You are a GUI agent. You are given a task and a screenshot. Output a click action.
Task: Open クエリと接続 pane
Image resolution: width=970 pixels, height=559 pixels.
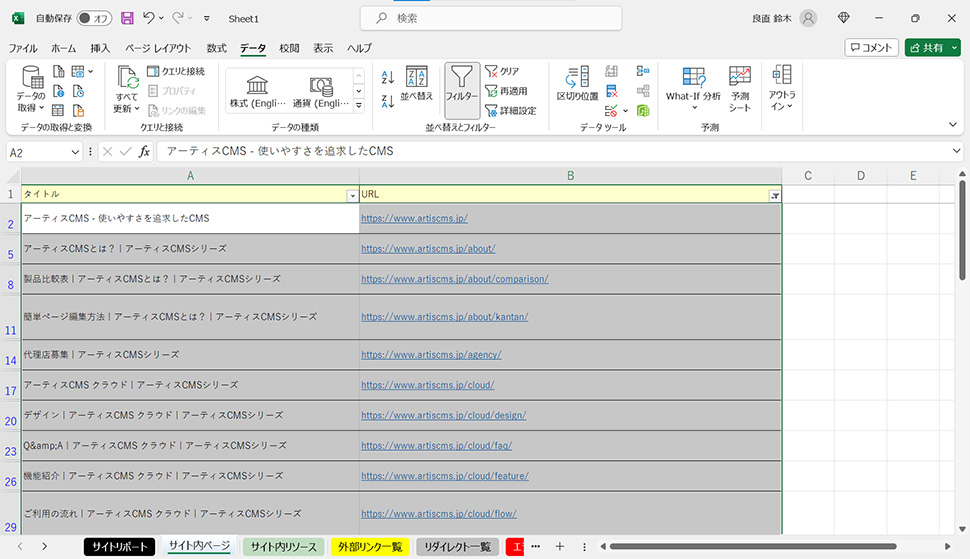click(176, 71)
